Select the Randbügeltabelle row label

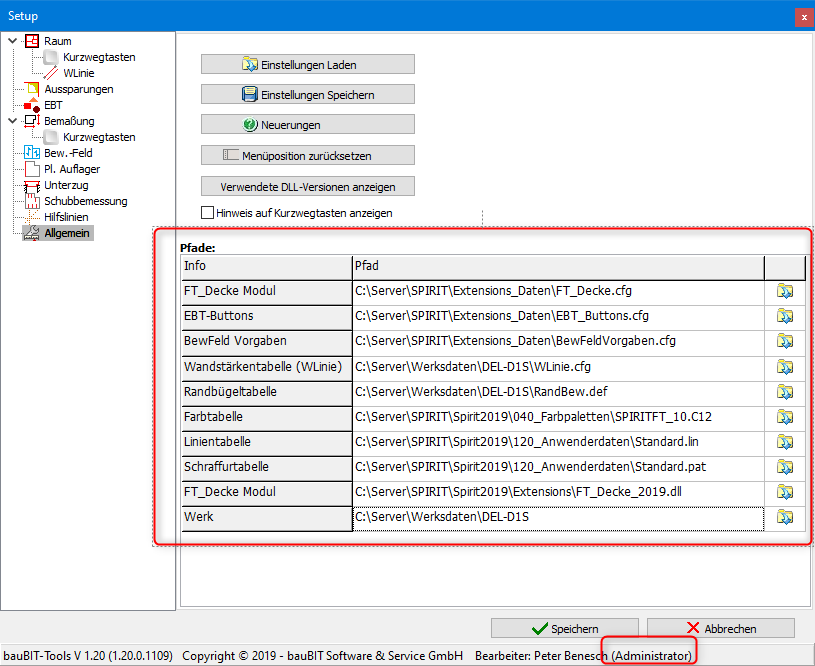pos(267,393)
